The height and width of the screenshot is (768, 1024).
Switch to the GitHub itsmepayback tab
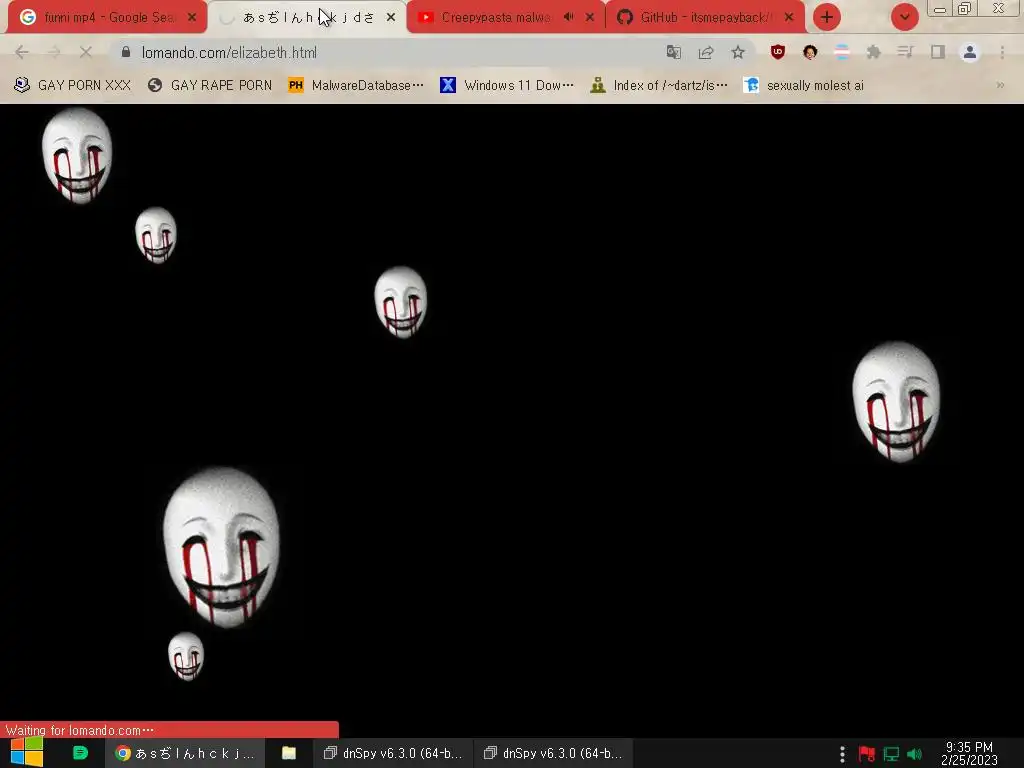[704, 18]
